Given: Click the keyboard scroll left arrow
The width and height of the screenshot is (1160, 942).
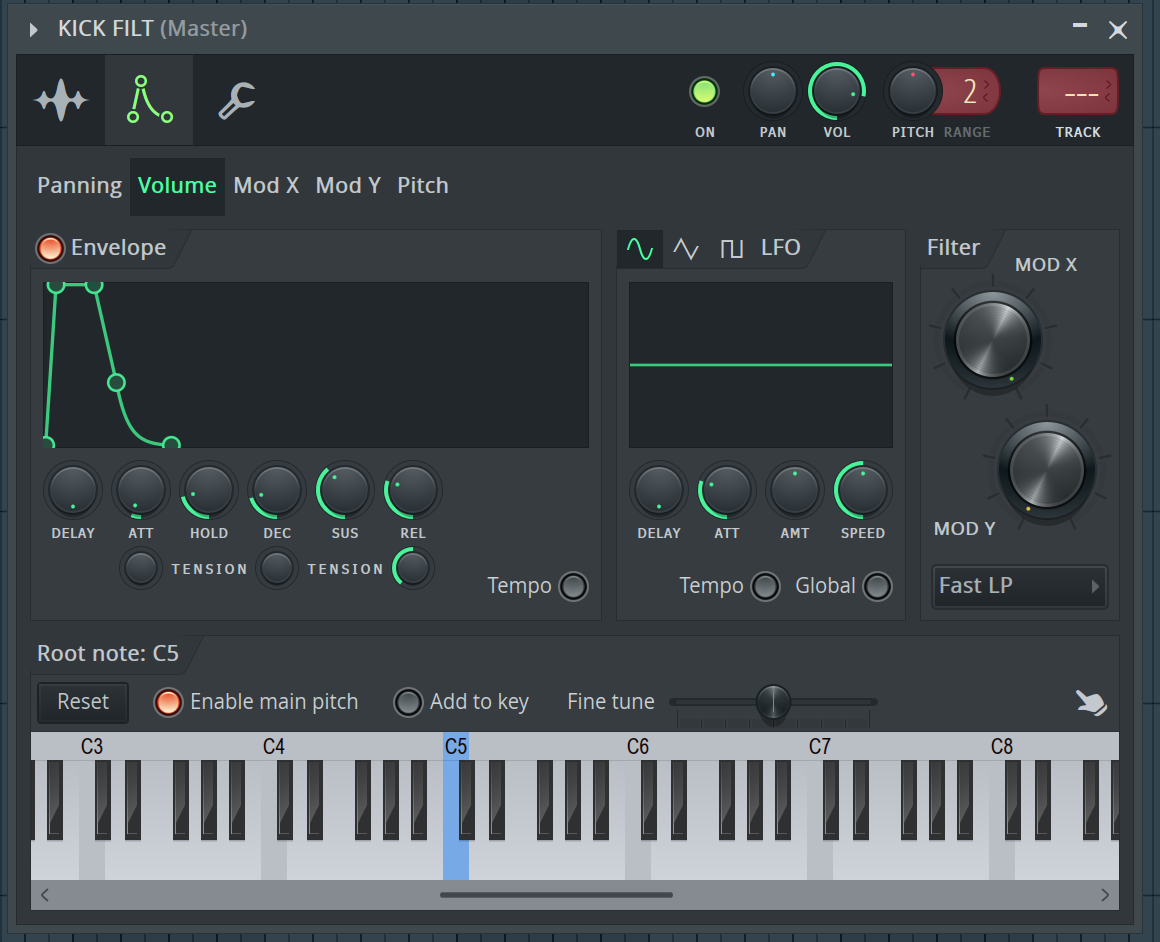Looking at the screenshot, I should tap(45, 895).
